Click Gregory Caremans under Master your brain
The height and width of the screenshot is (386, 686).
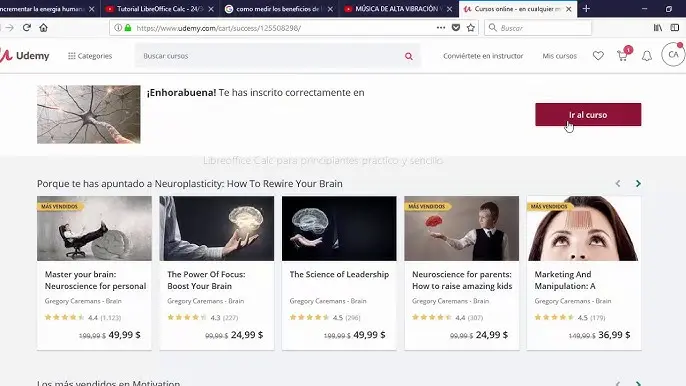[x=83, y=301]
